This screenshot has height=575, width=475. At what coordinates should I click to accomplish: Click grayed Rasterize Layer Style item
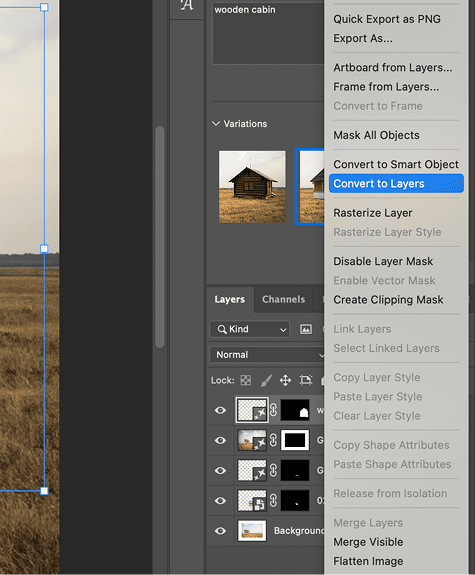click(x=387, y=232)
